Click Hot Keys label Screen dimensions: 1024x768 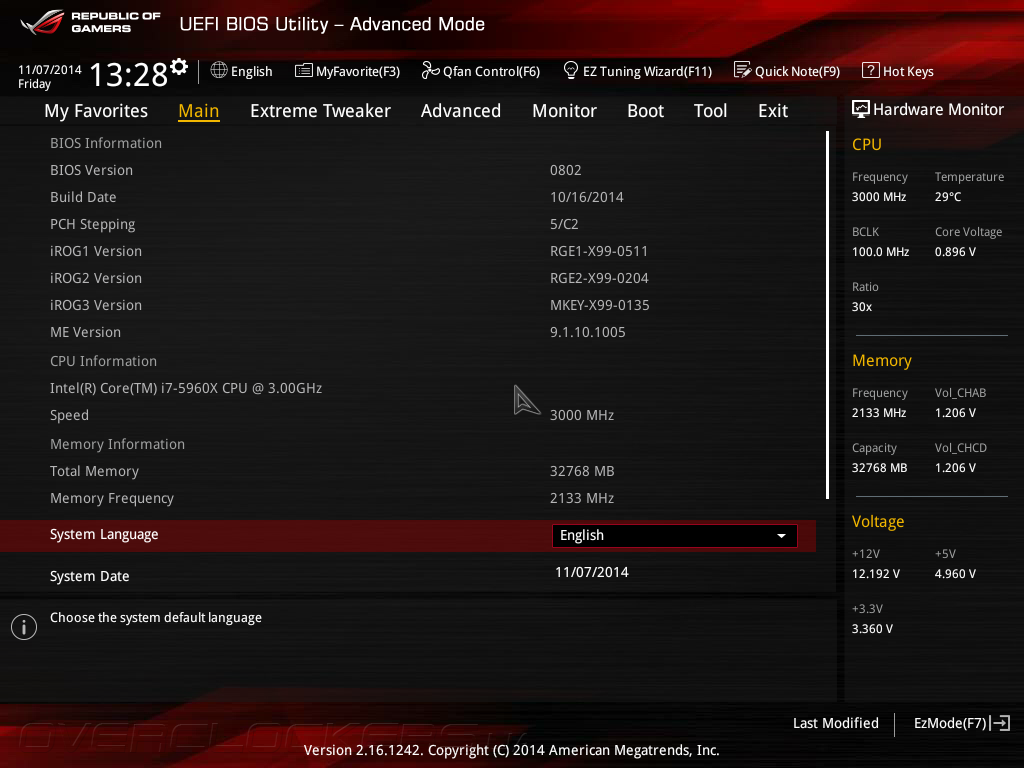[908, 71]
